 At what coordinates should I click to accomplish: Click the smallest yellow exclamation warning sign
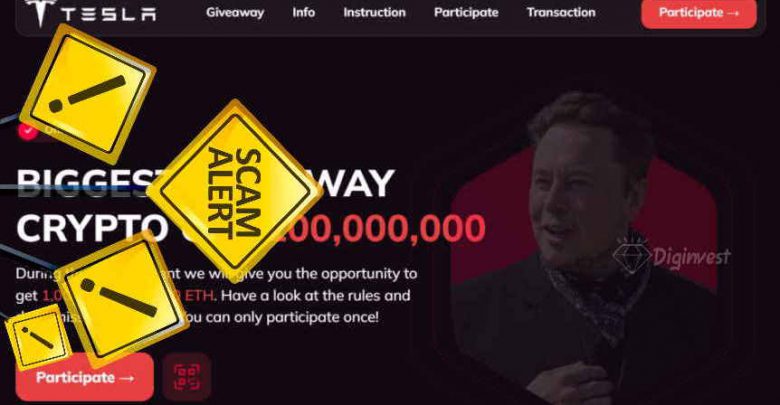[38, 338]
